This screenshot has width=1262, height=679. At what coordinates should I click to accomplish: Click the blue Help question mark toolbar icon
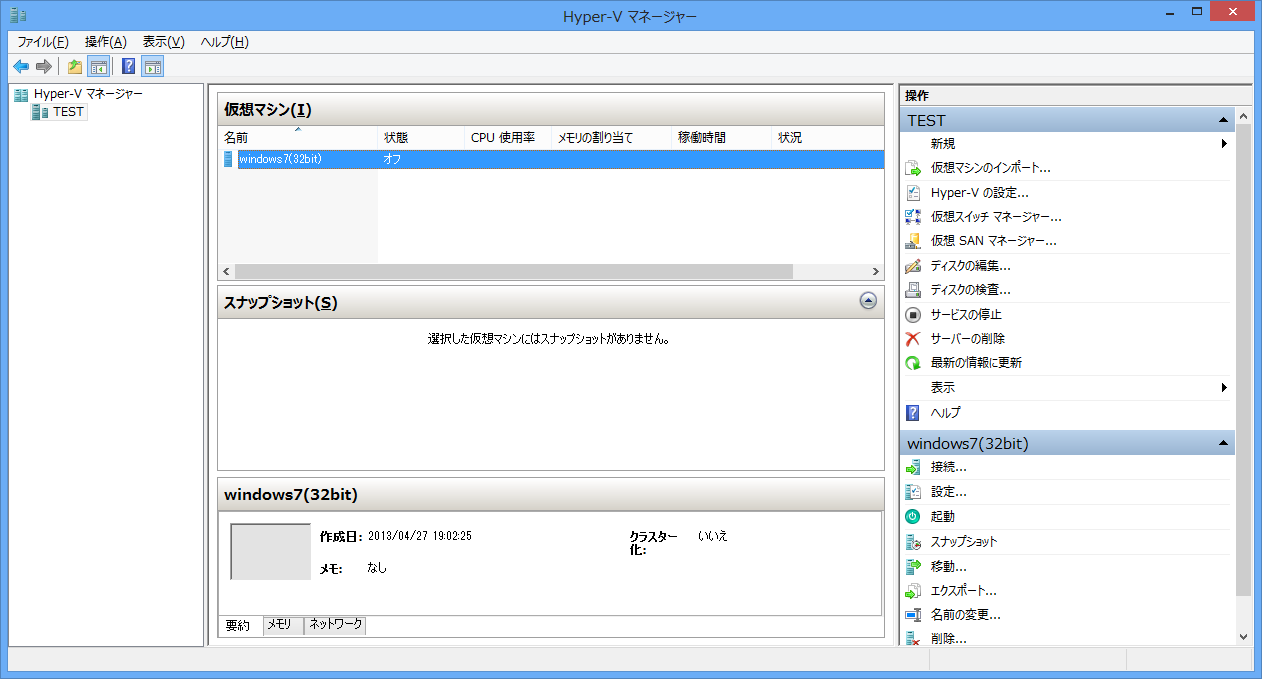coord(128,67)
